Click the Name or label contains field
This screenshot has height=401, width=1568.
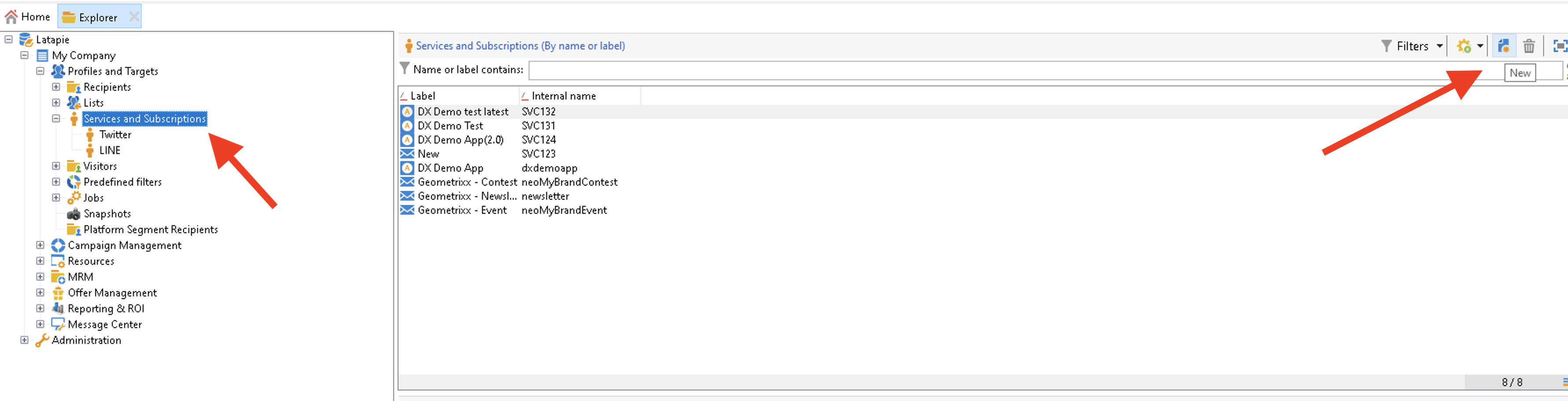pos(1045,70)
